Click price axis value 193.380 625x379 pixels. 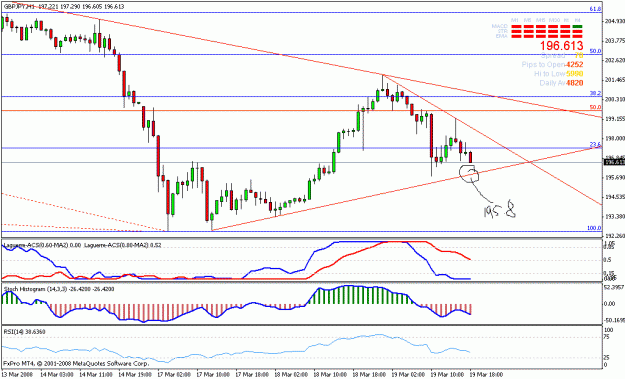click(614, 216)
